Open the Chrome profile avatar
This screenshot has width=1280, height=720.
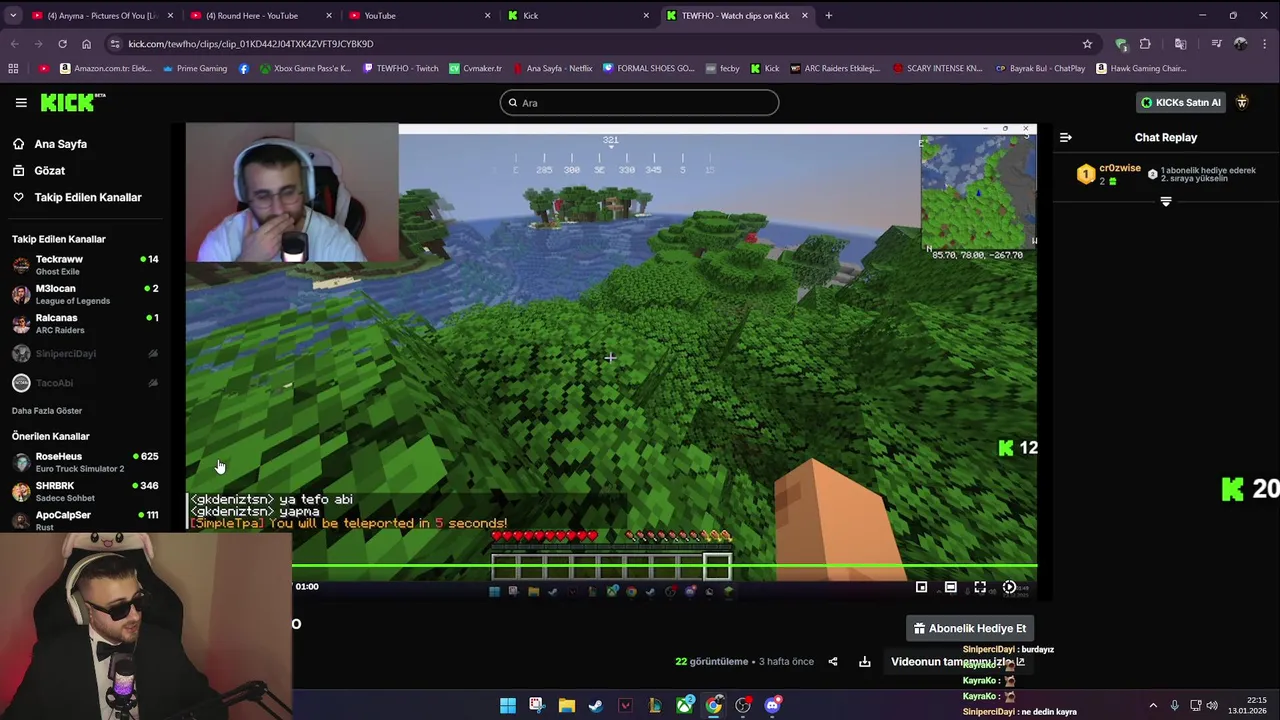click(x=1240, y=44)
